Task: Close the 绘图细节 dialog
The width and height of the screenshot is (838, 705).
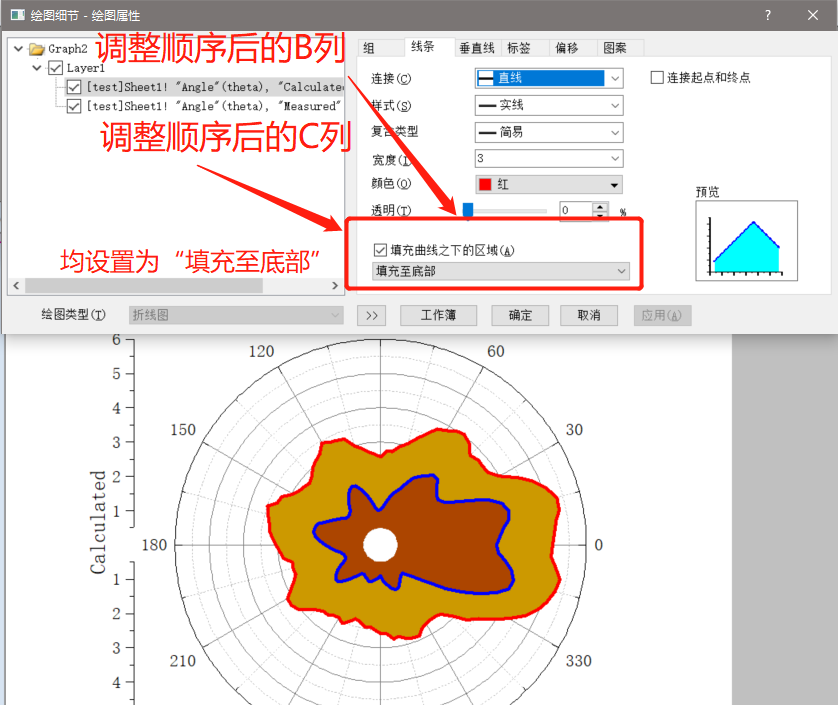Action: [x=813, y=15]
